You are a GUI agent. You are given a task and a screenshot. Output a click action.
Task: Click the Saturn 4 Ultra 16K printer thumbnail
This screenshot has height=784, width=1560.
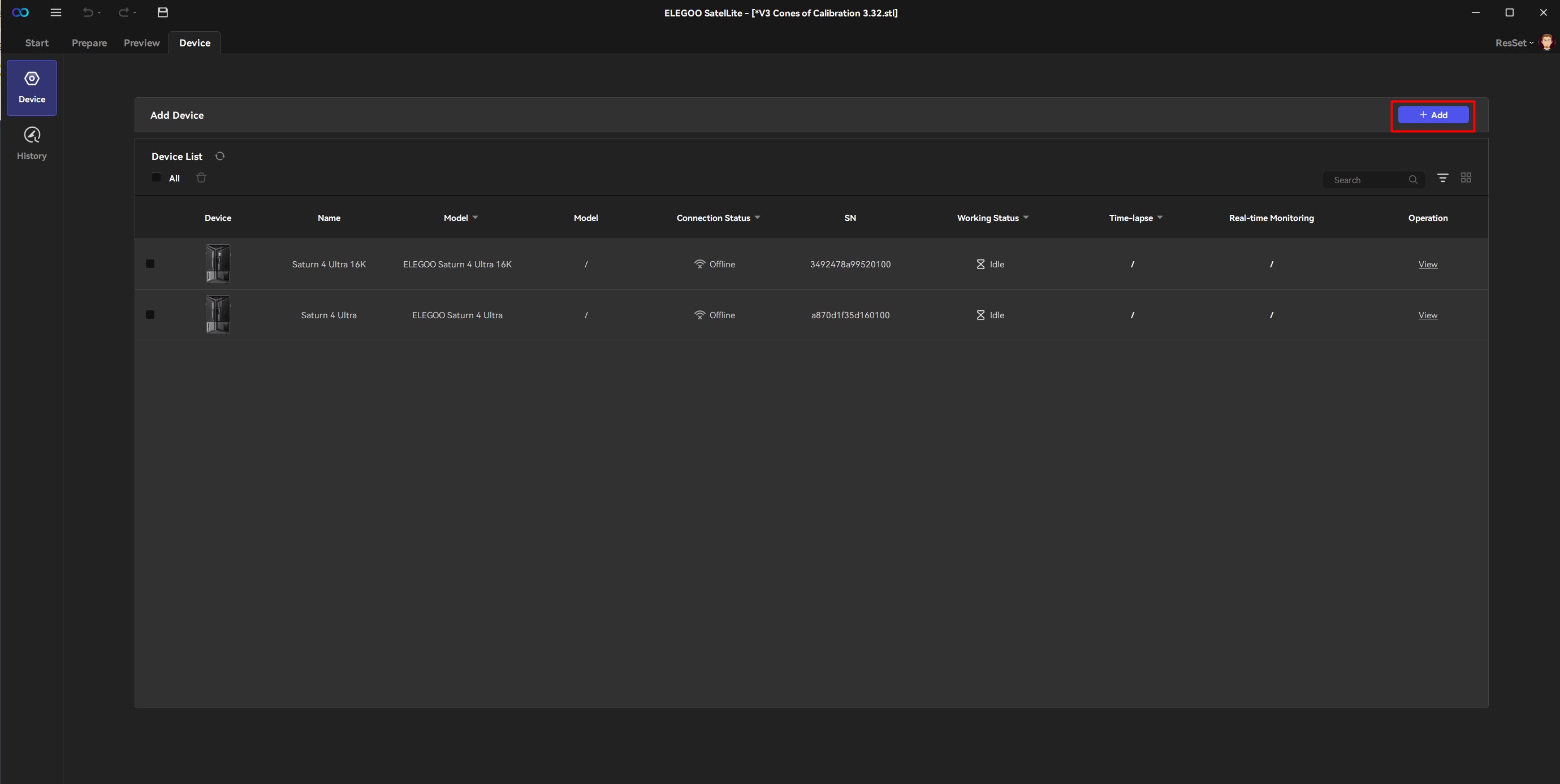click(218, 263)
